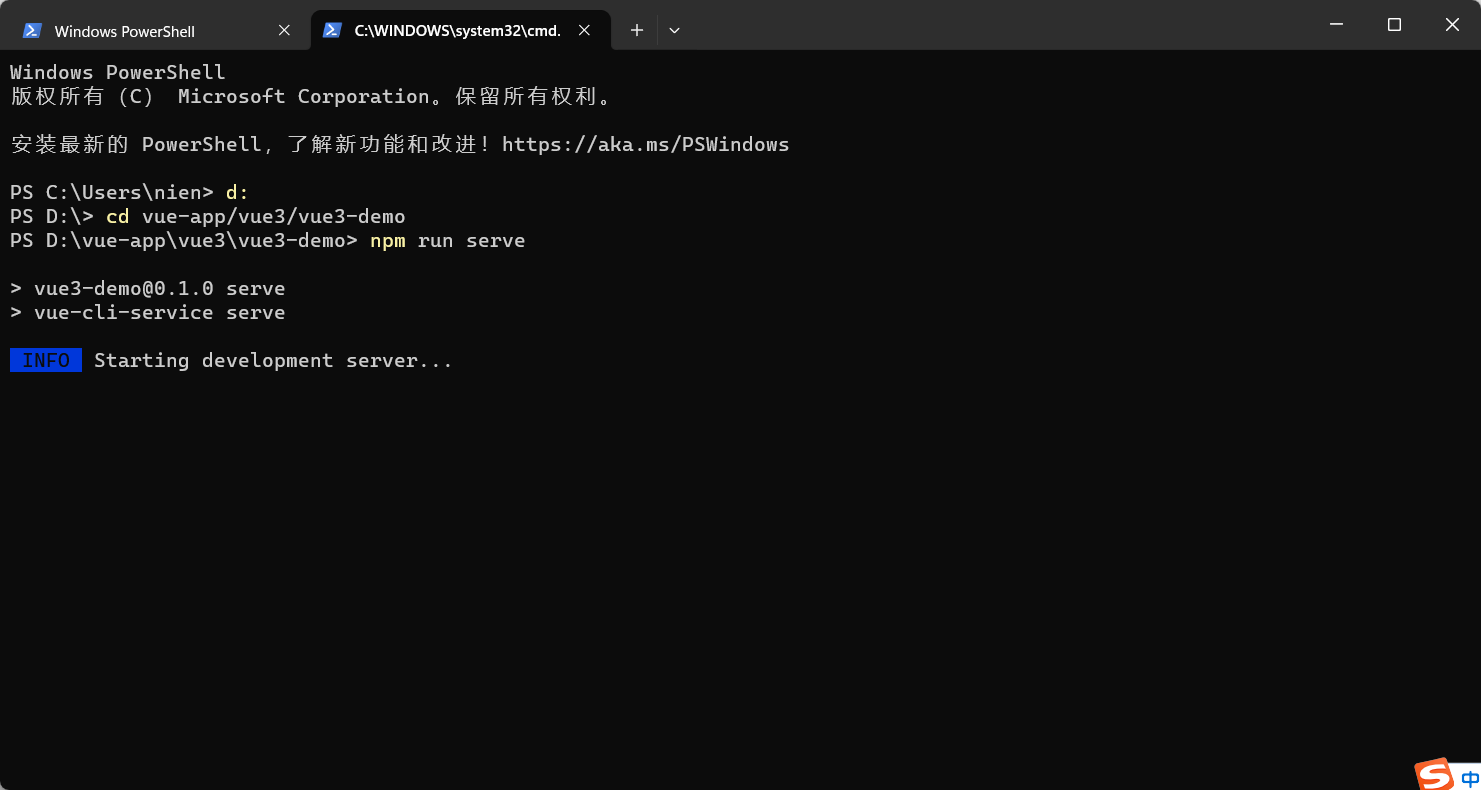
Task: Click the 'PS C:\Users\nien>' prompt
Action: [x=112, y=193]
